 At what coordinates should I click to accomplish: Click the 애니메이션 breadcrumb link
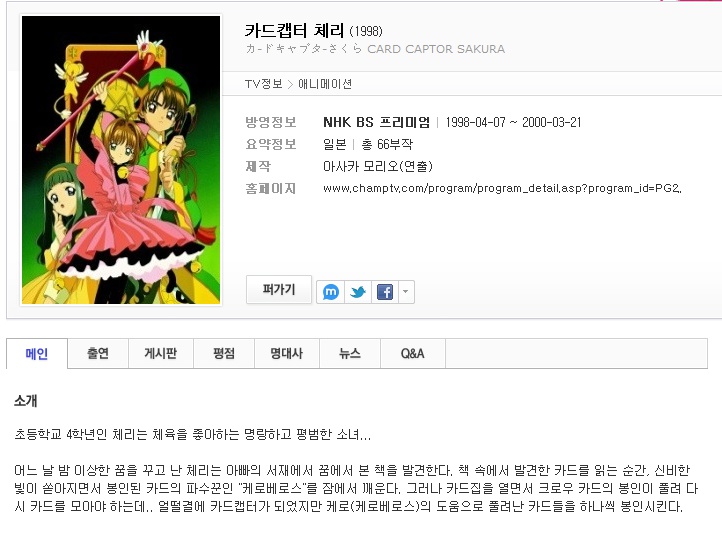coord(325,84)
